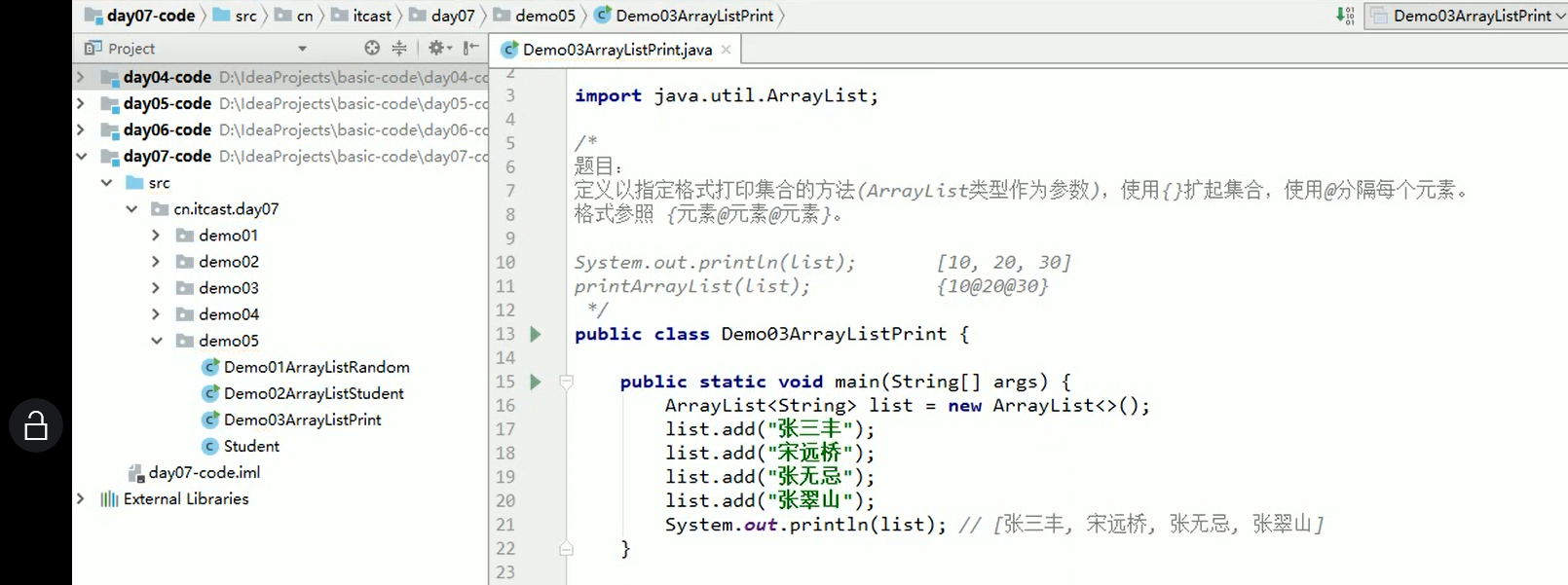
Task: Expand the demo01 package
Action: (156, 235)
